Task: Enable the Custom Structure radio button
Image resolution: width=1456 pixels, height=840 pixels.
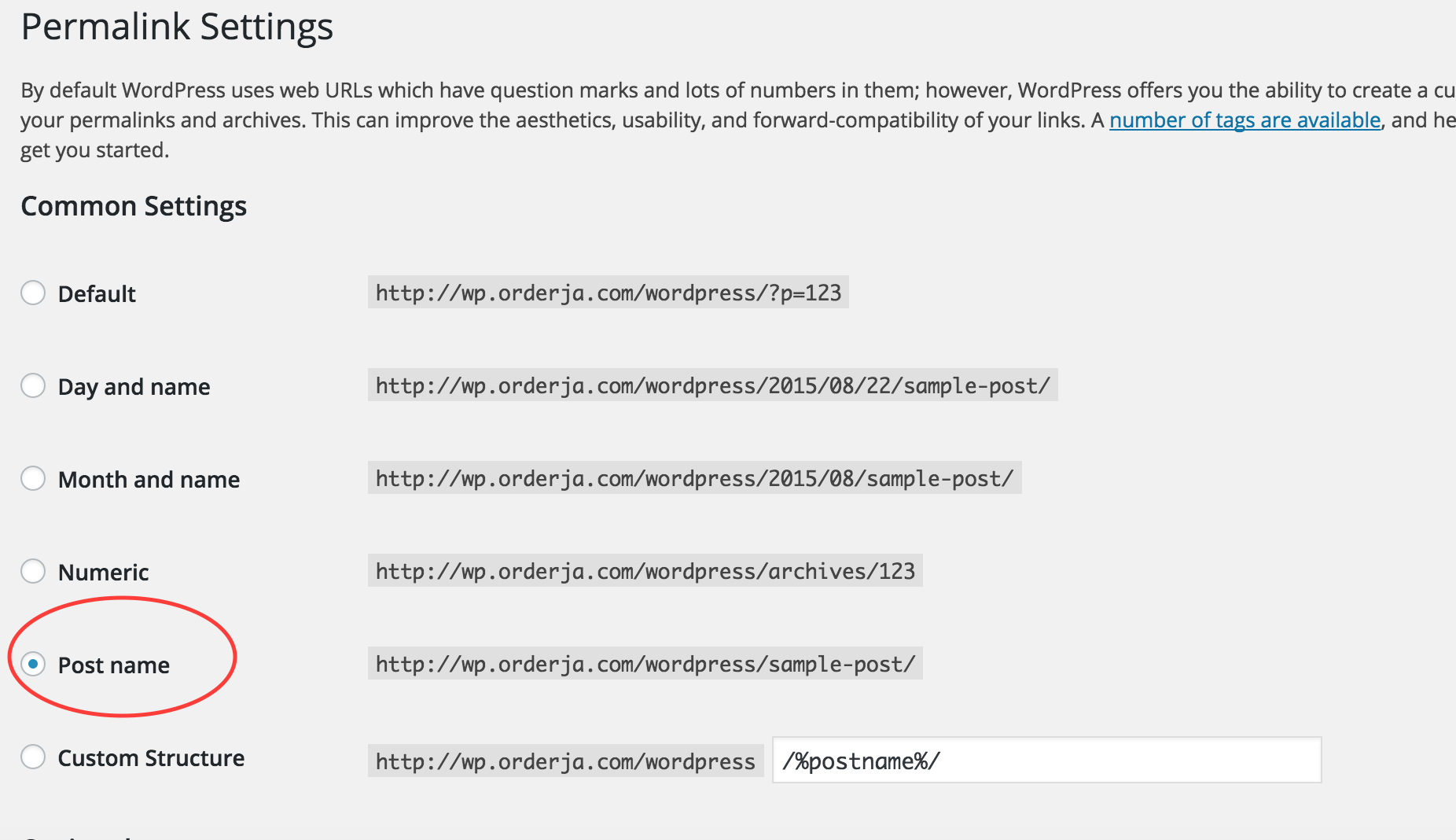Action: point(33,757)
